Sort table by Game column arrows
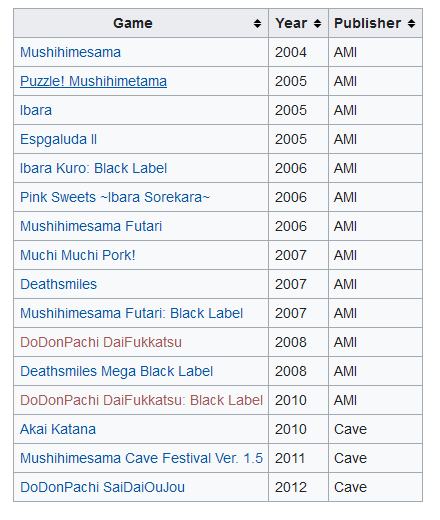The image size is (440, 520). [257, 23]
